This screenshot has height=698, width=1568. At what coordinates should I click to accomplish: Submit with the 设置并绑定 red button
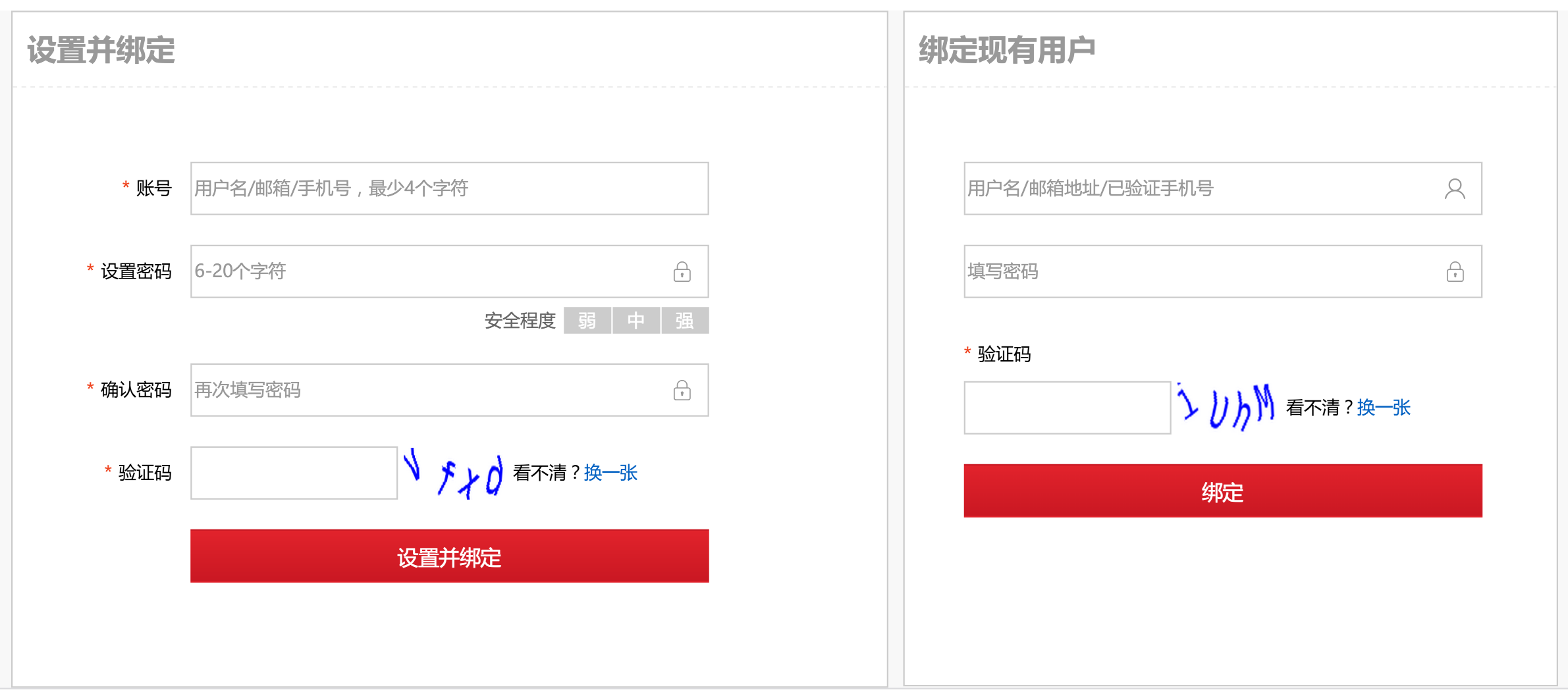[x=450, y=556]
